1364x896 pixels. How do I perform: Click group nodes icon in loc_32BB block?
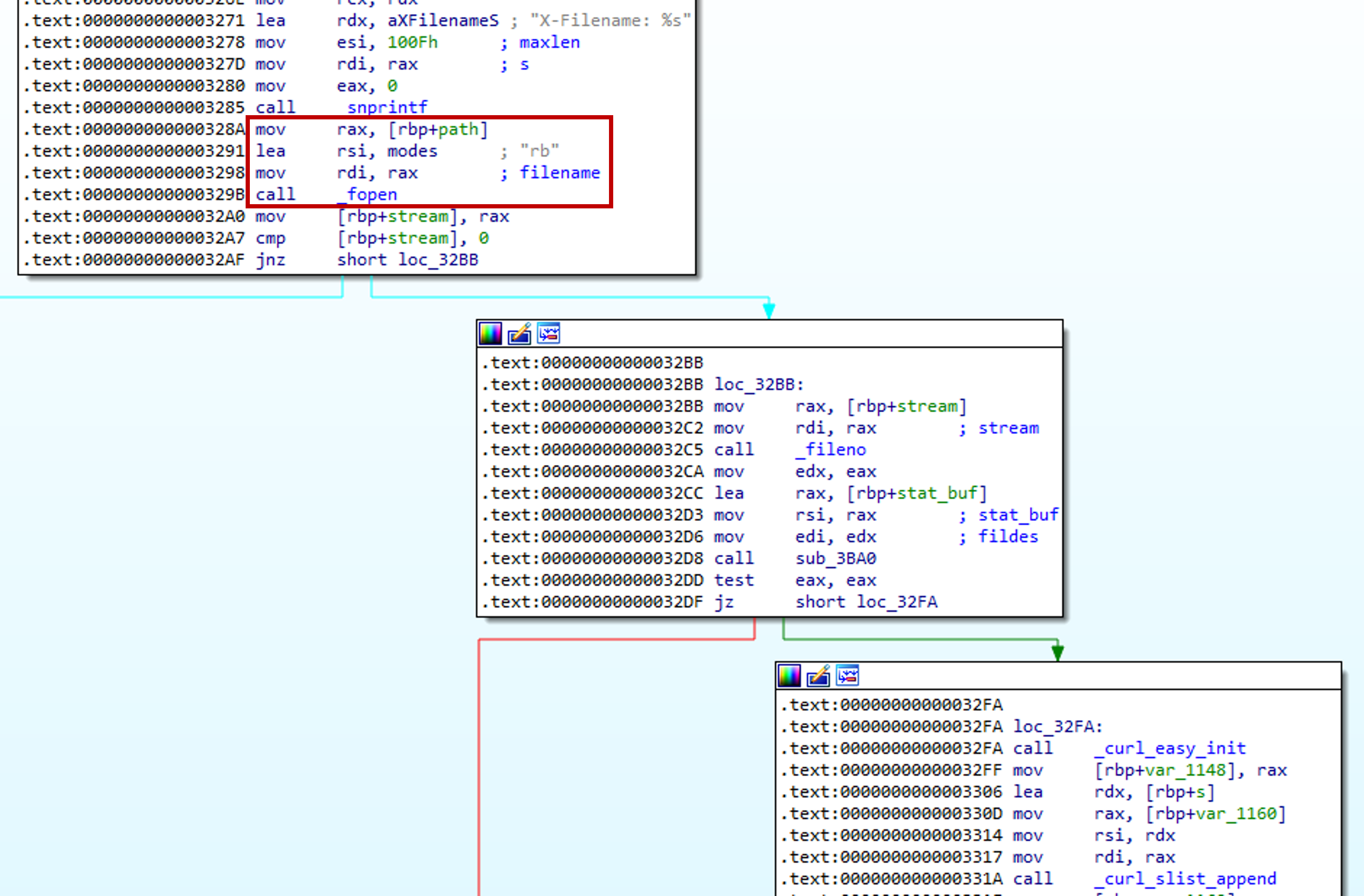click(x=549, y=333)
